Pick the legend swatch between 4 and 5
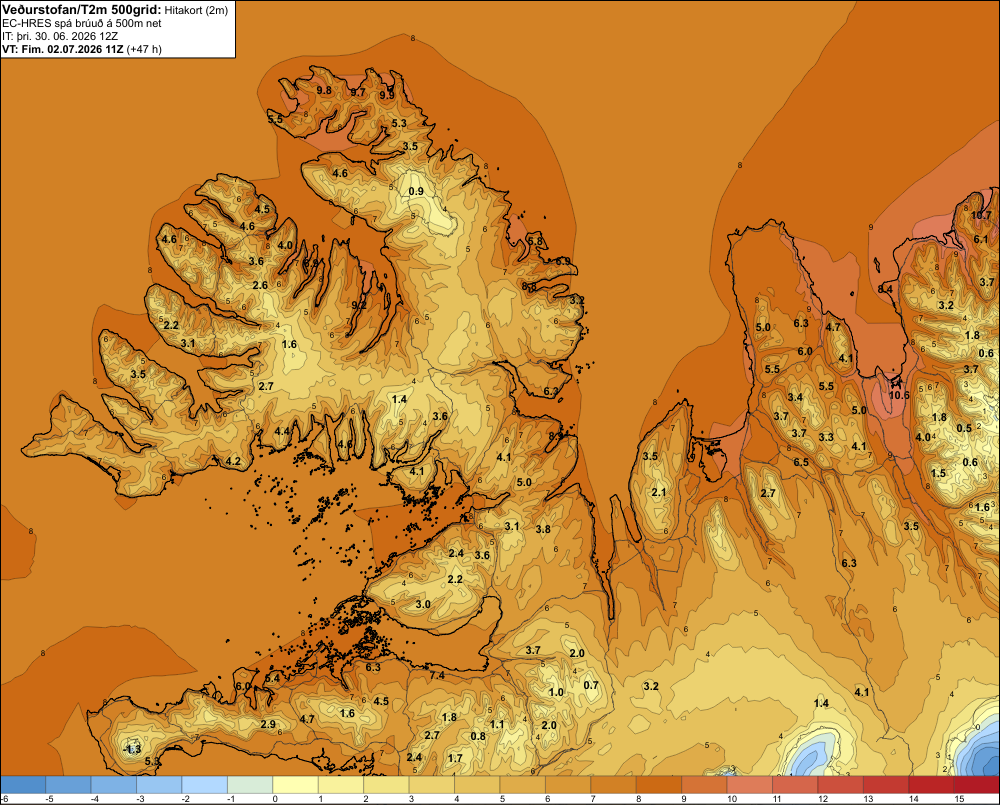This screenshot has width=1000, height=805. pyautogui.click(x=477, y=785)
